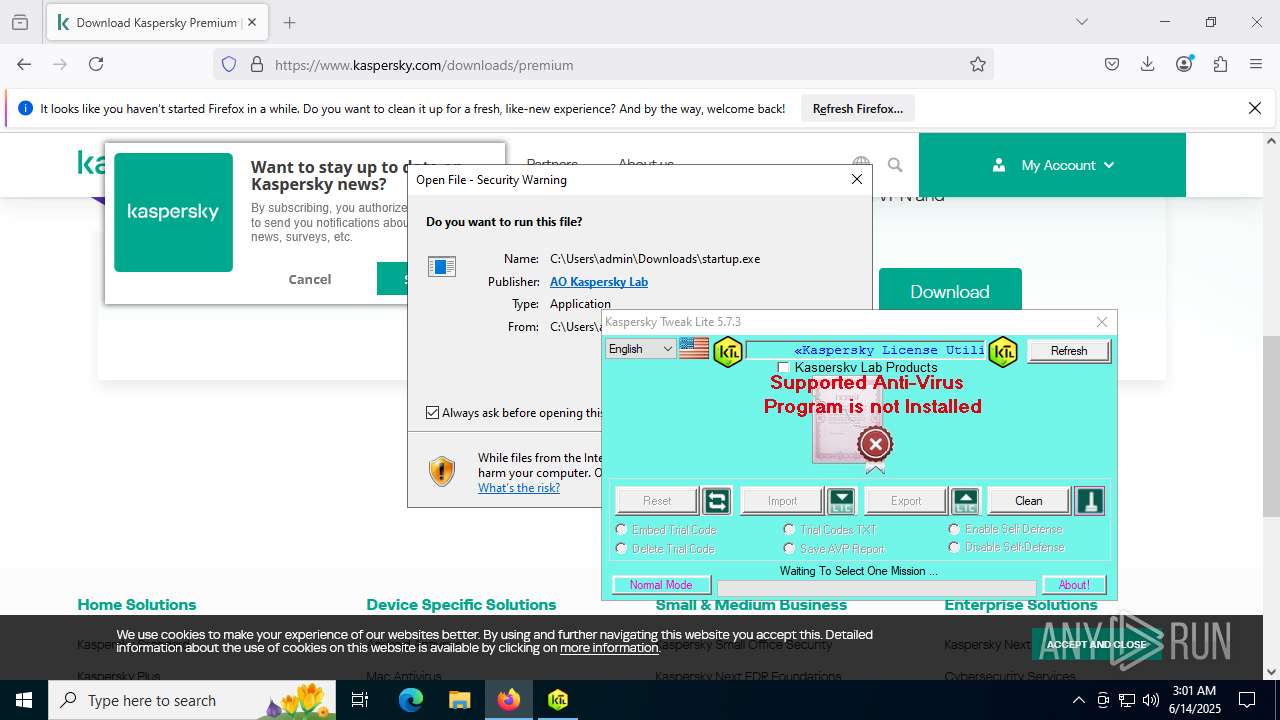Viewport: 1280px width, 720px height.
Task: Bookmark this page with the star icon
Action: pos(978,64)
